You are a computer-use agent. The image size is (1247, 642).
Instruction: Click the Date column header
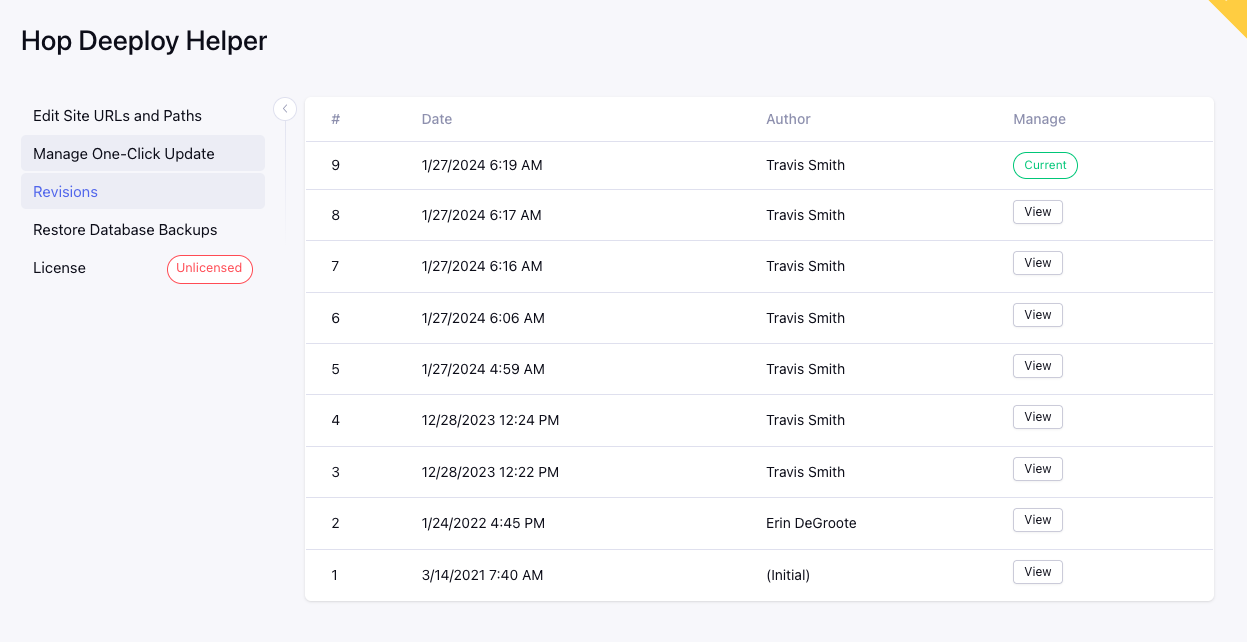coord(437,119)
